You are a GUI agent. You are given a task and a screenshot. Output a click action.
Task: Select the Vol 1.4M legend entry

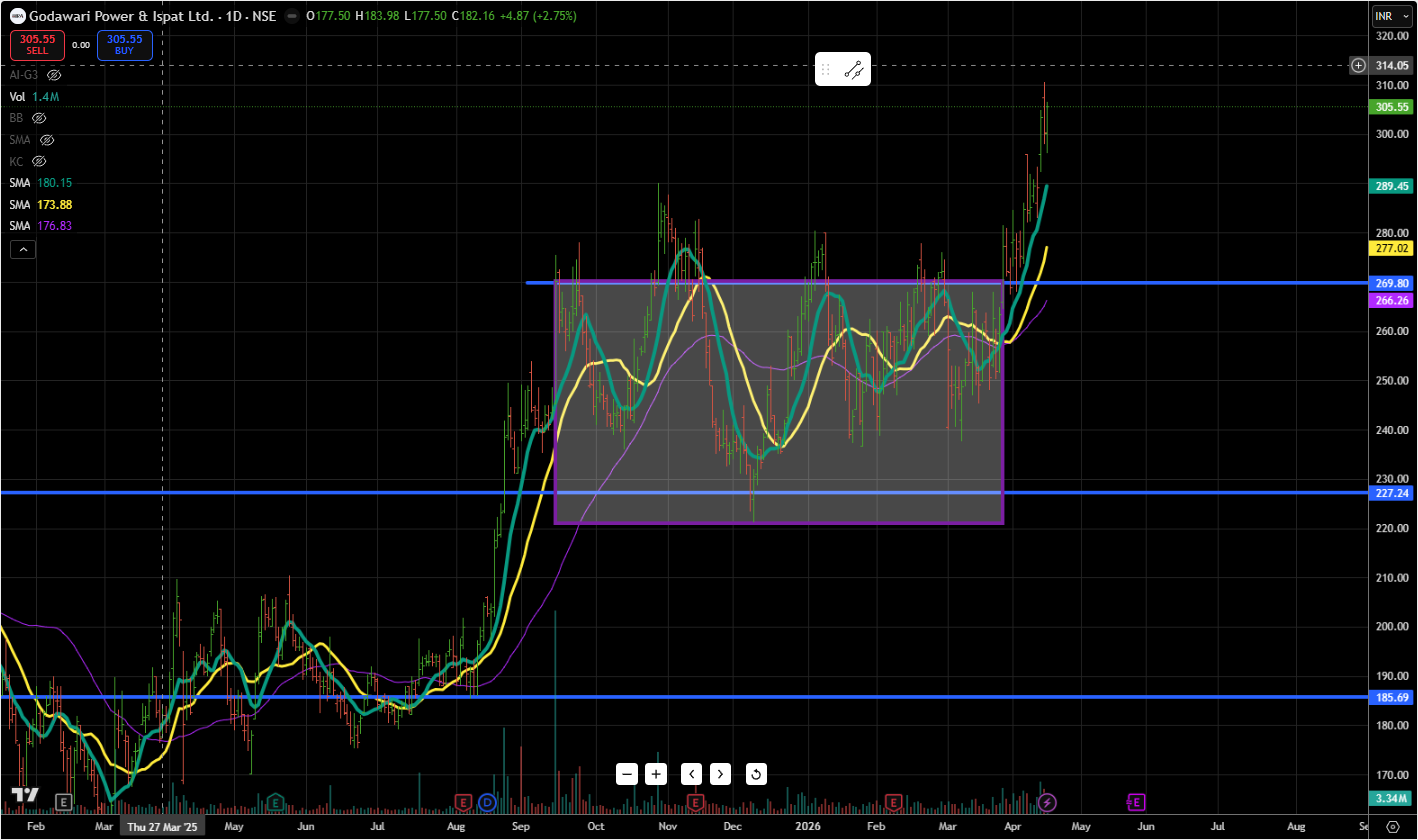(34, 97)
